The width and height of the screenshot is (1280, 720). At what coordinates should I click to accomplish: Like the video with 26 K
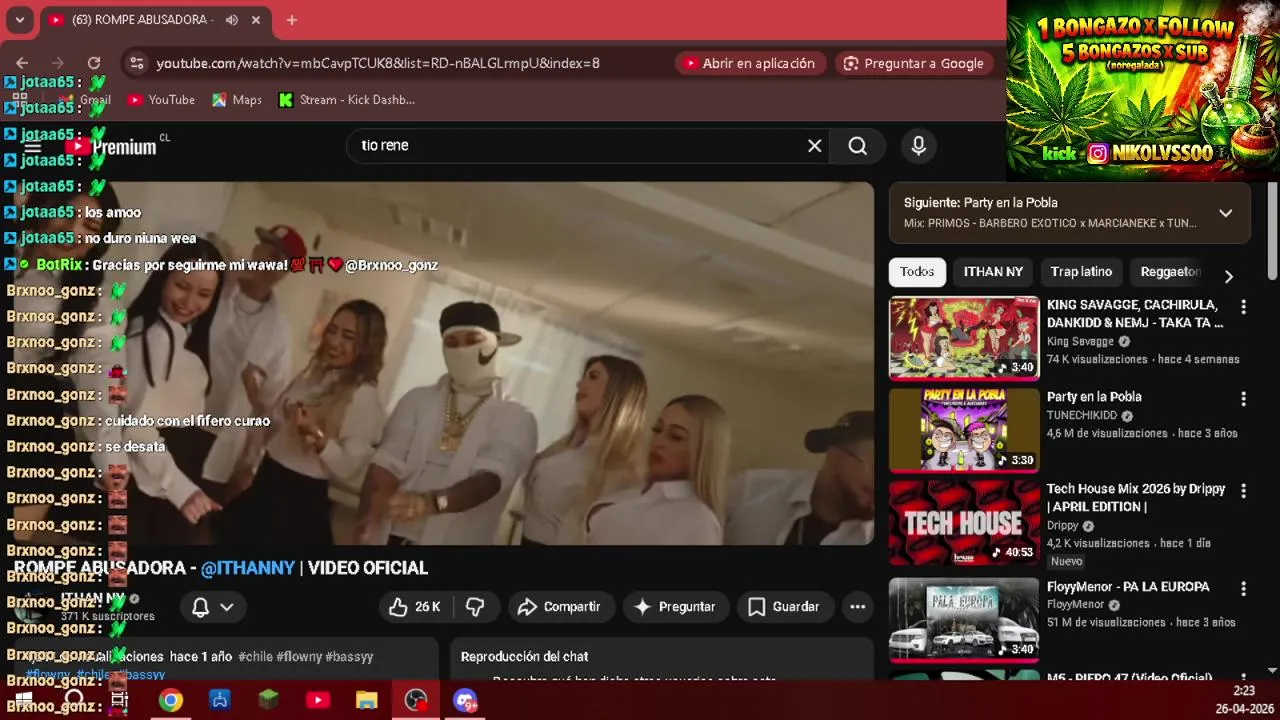coord(416,607)
